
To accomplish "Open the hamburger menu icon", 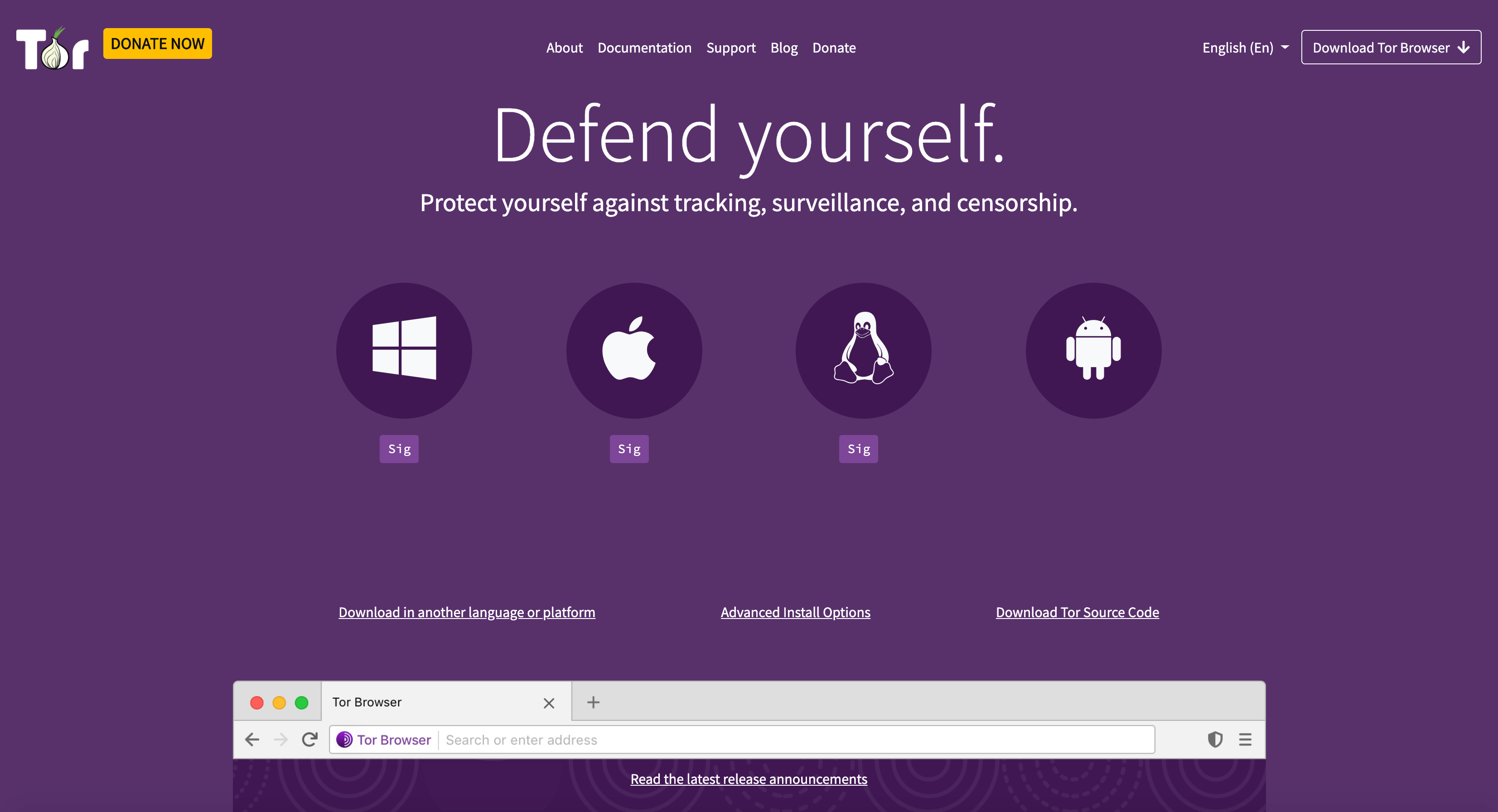I will (1245, 740).
